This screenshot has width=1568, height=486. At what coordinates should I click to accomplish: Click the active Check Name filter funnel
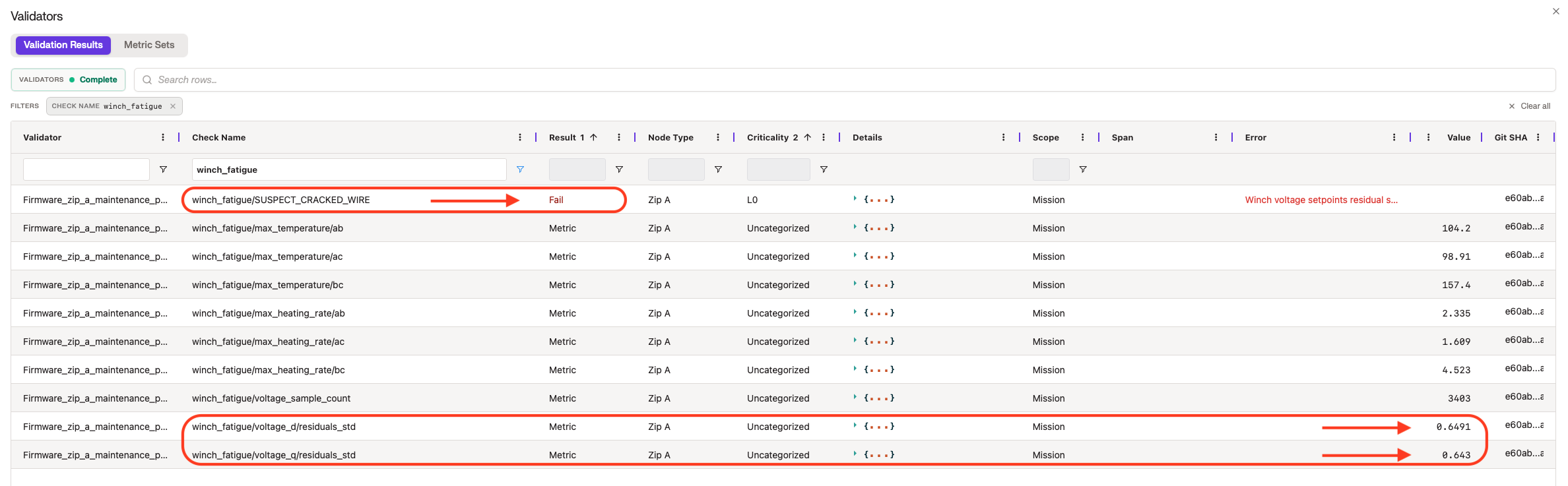pos(520,169)
